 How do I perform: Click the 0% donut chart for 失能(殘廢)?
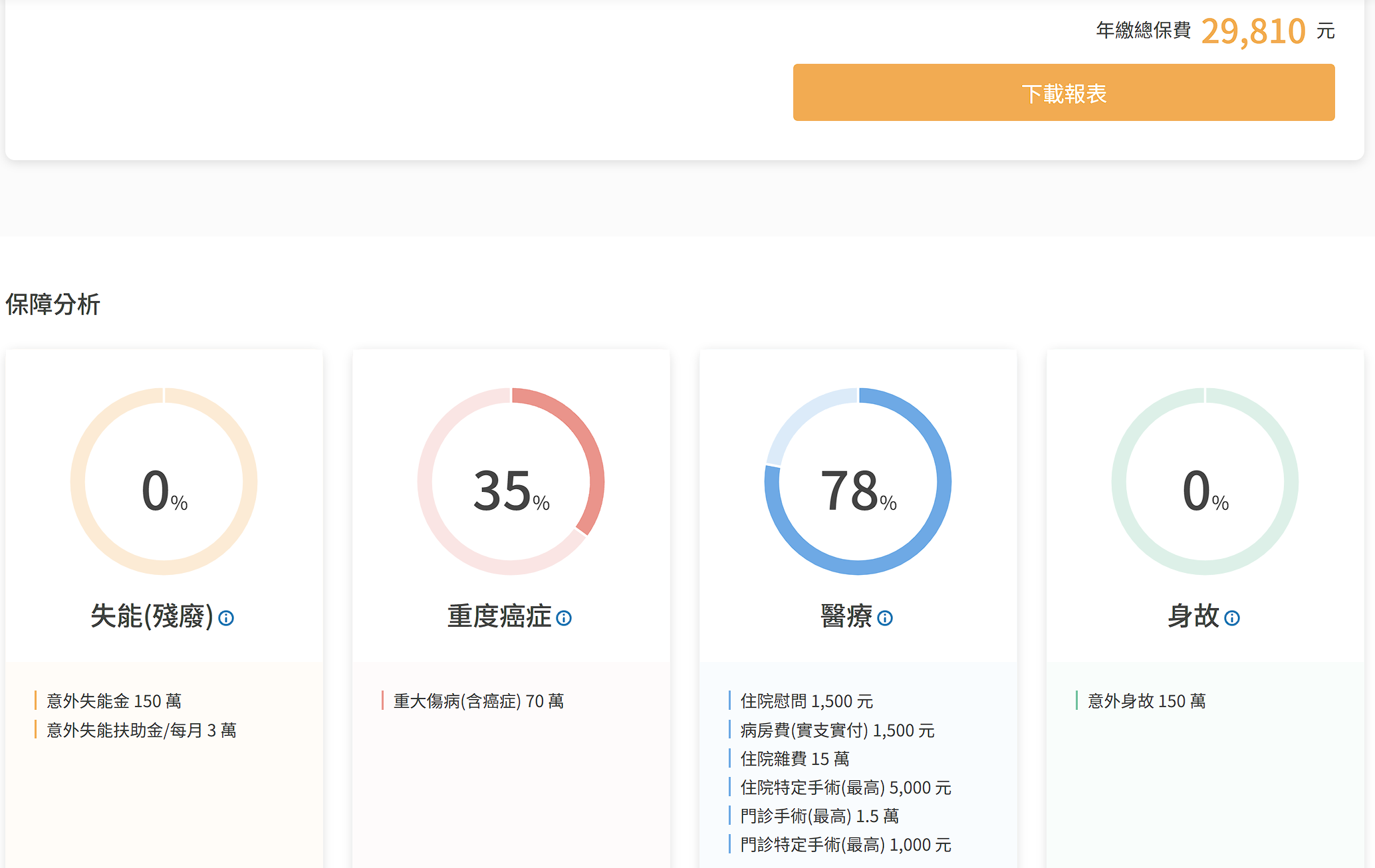point(164,481)
